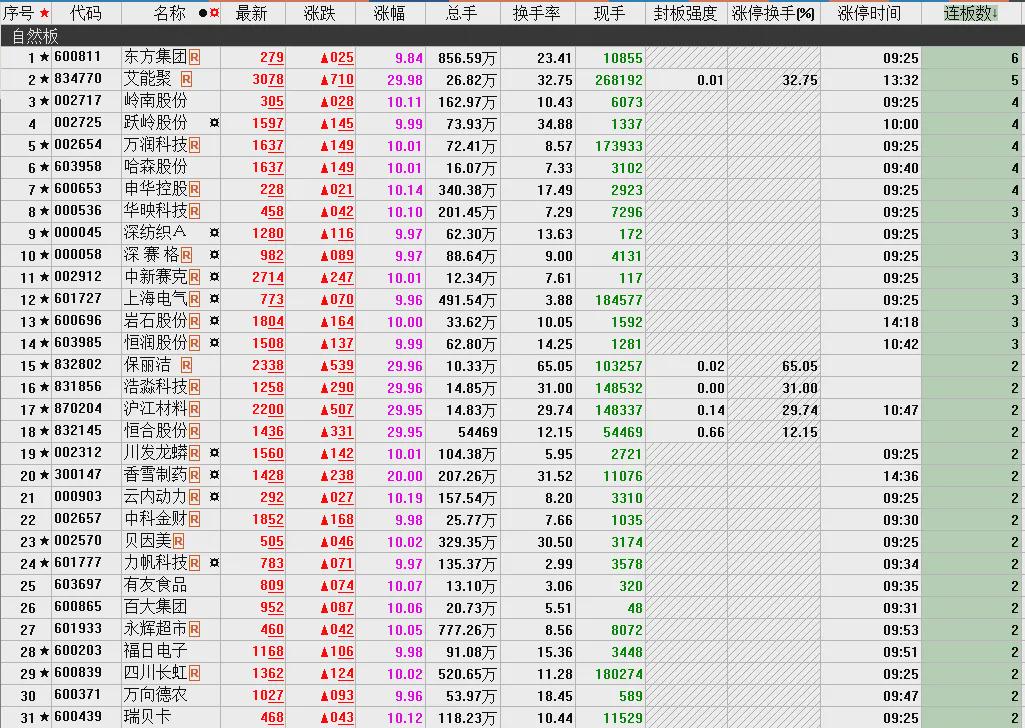Viewport: 1025px width, 728px height.
Task: Click the R badge next to 保丽洁
Action: click(186, 366)
